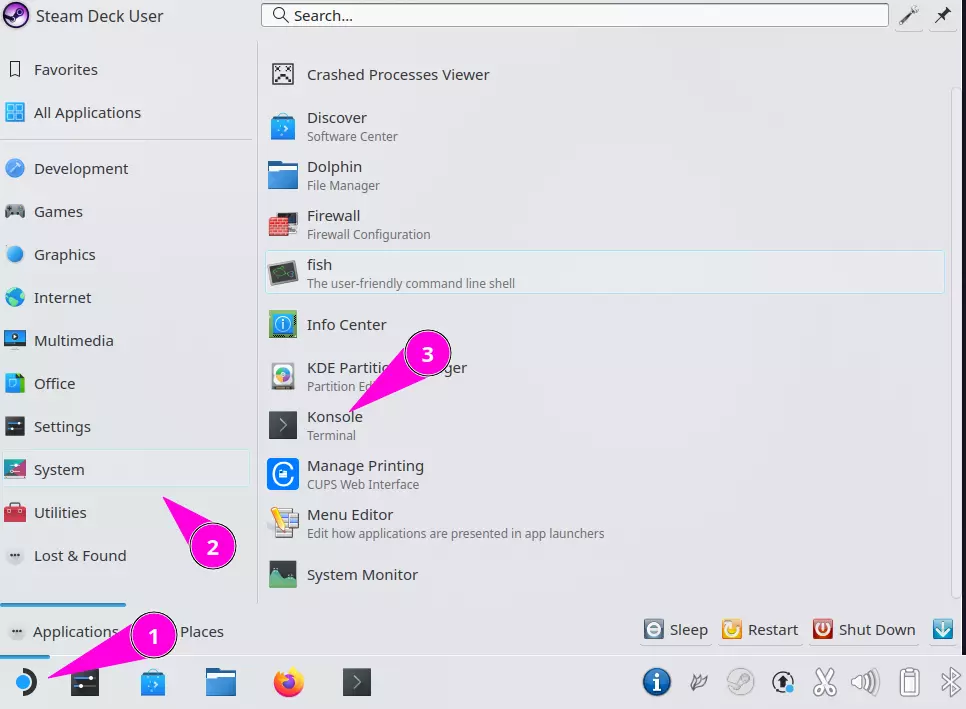Click the Sleep button

point(676,630)
